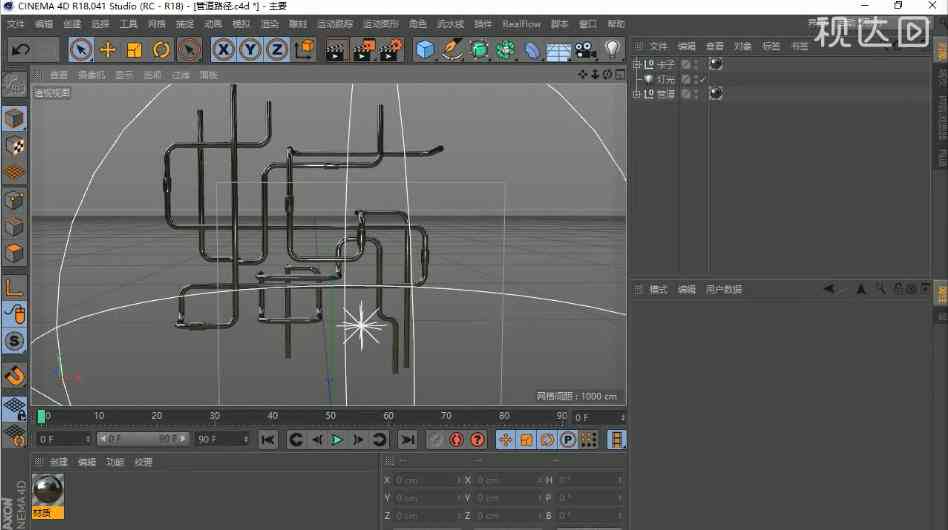Image resolution: width=948 pixels, height=530 pixels.
Task: Click frame 50 on the timeline ruler
Action: [330, 416]
